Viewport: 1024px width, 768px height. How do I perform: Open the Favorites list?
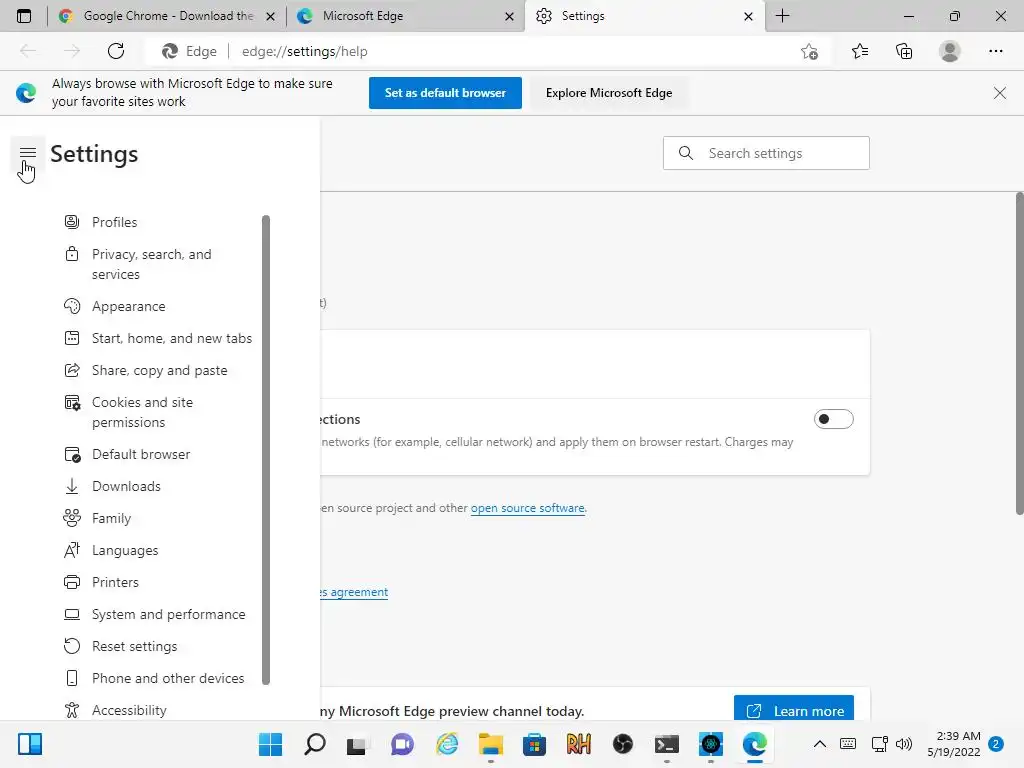click(x=859, y=51)
